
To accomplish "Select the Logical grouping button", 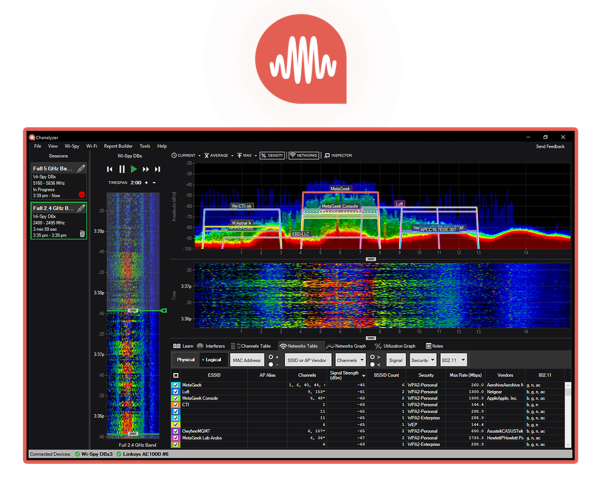I will point(213,360).
